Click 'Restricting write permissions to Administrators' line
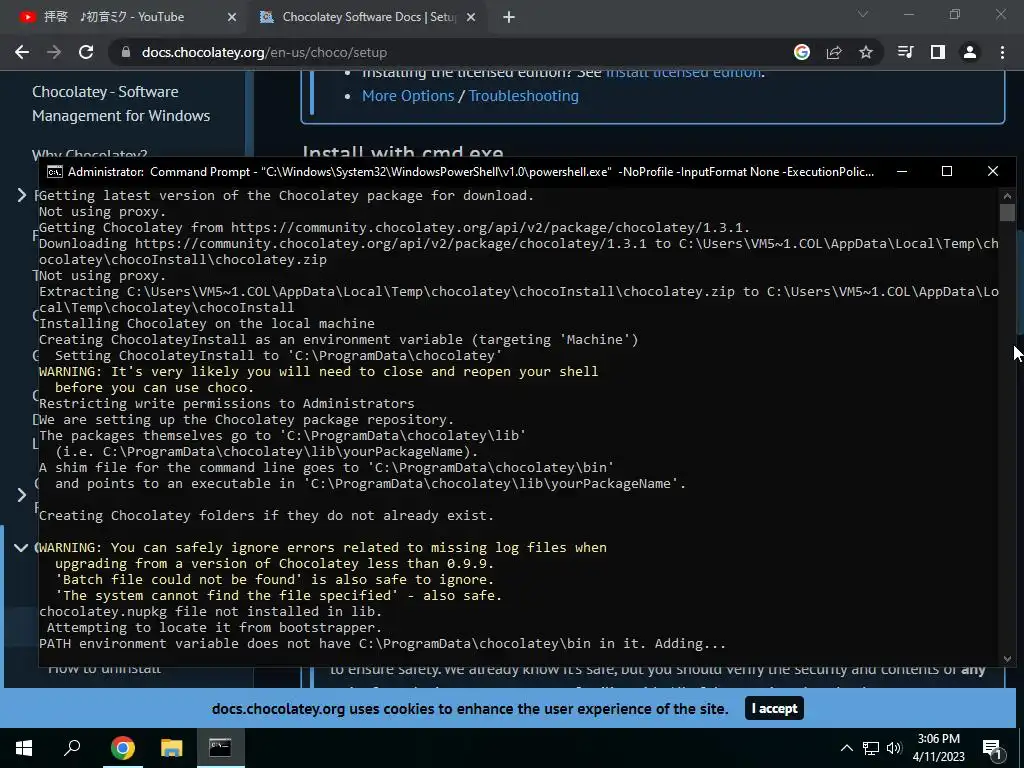1024x768 pixels. [227, 404]
